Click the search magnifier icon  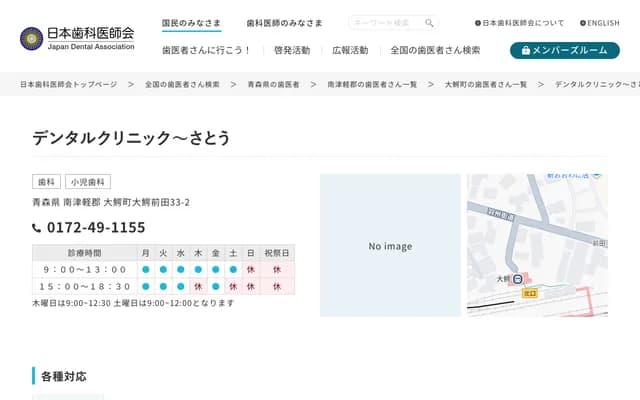point(429,22)
